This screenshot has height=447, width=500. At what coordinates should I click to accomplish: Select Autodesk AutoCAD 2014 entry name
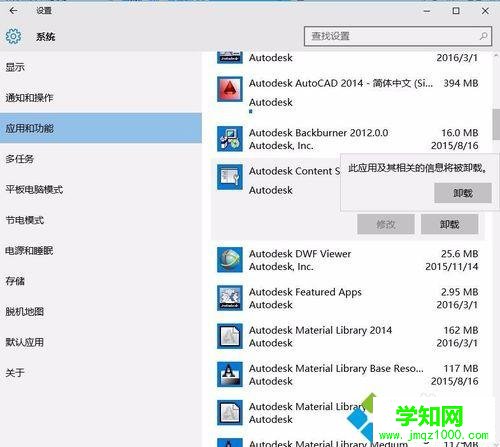click(341, 83)
